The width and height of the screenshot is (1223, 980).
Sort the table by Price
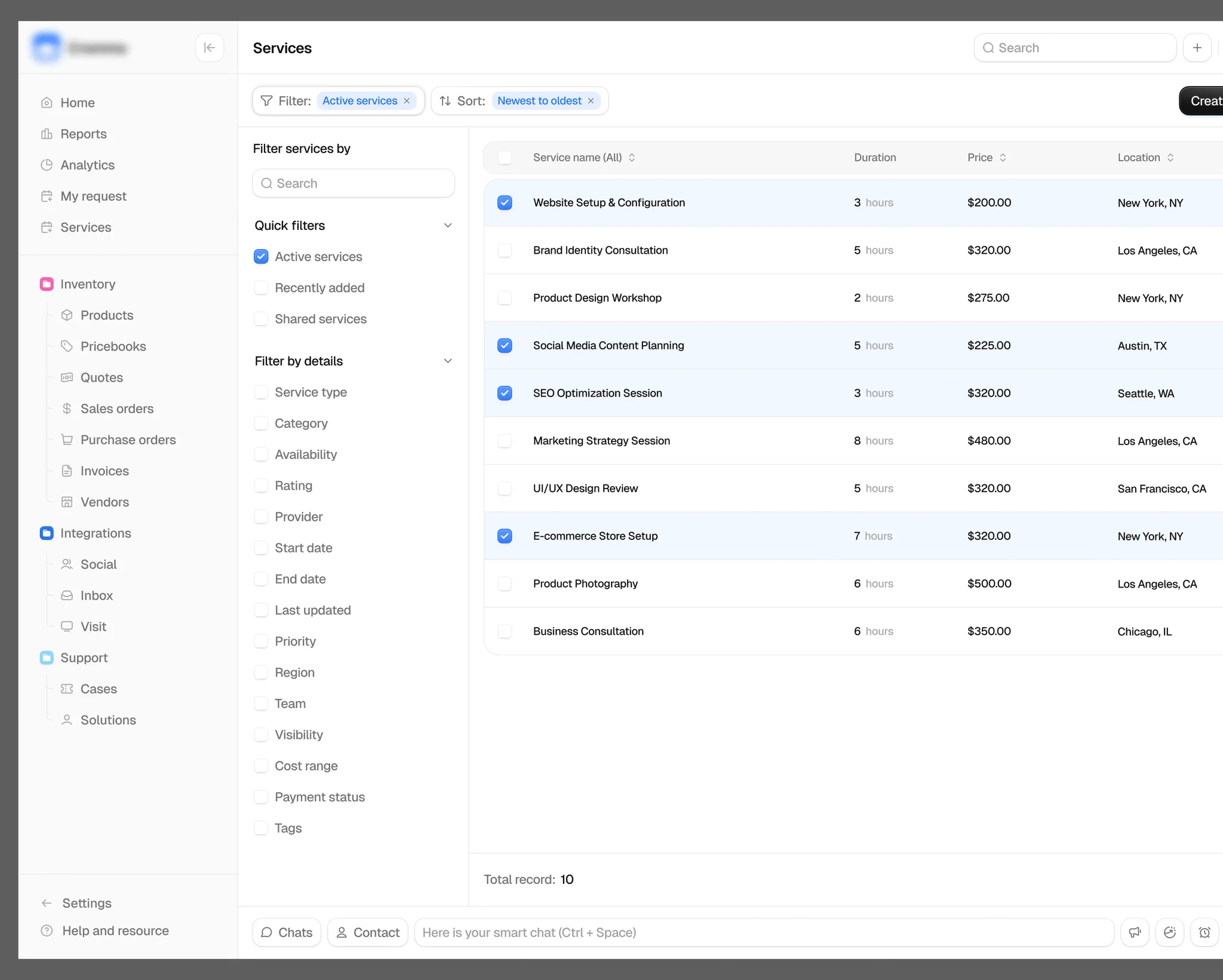[1003, 158]
